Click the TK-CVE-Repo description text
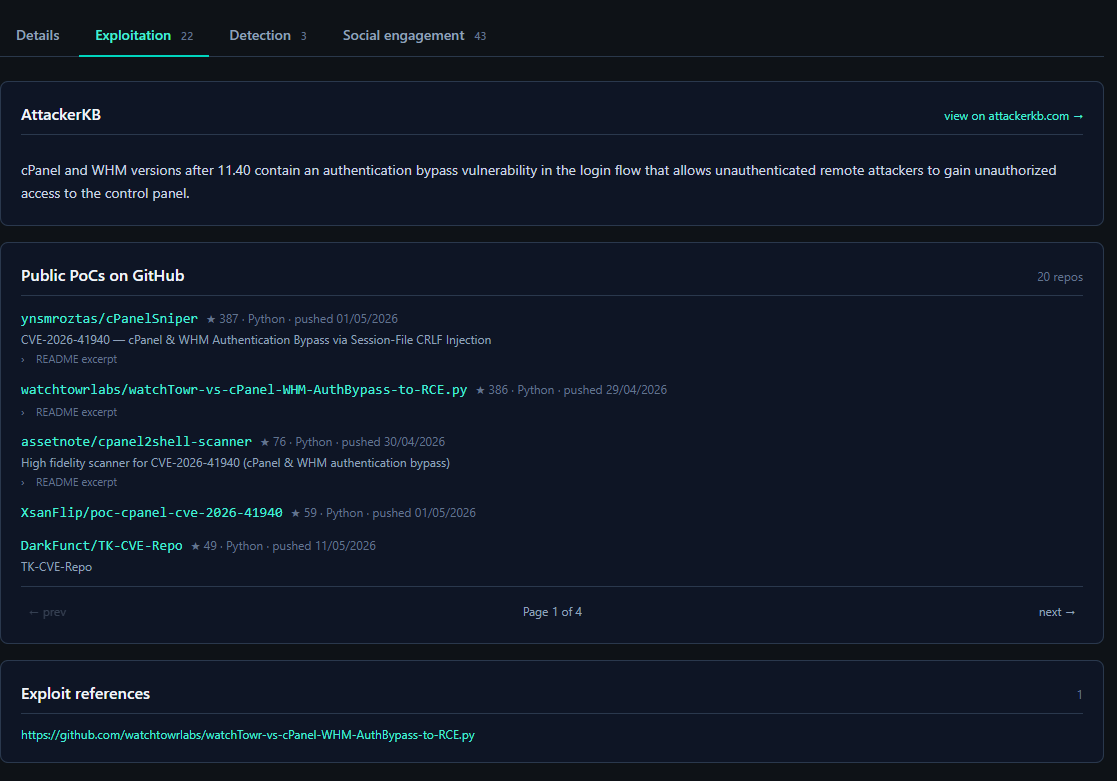The width and height of the screenshot is (1117, 781). click(x=56, y=567)
